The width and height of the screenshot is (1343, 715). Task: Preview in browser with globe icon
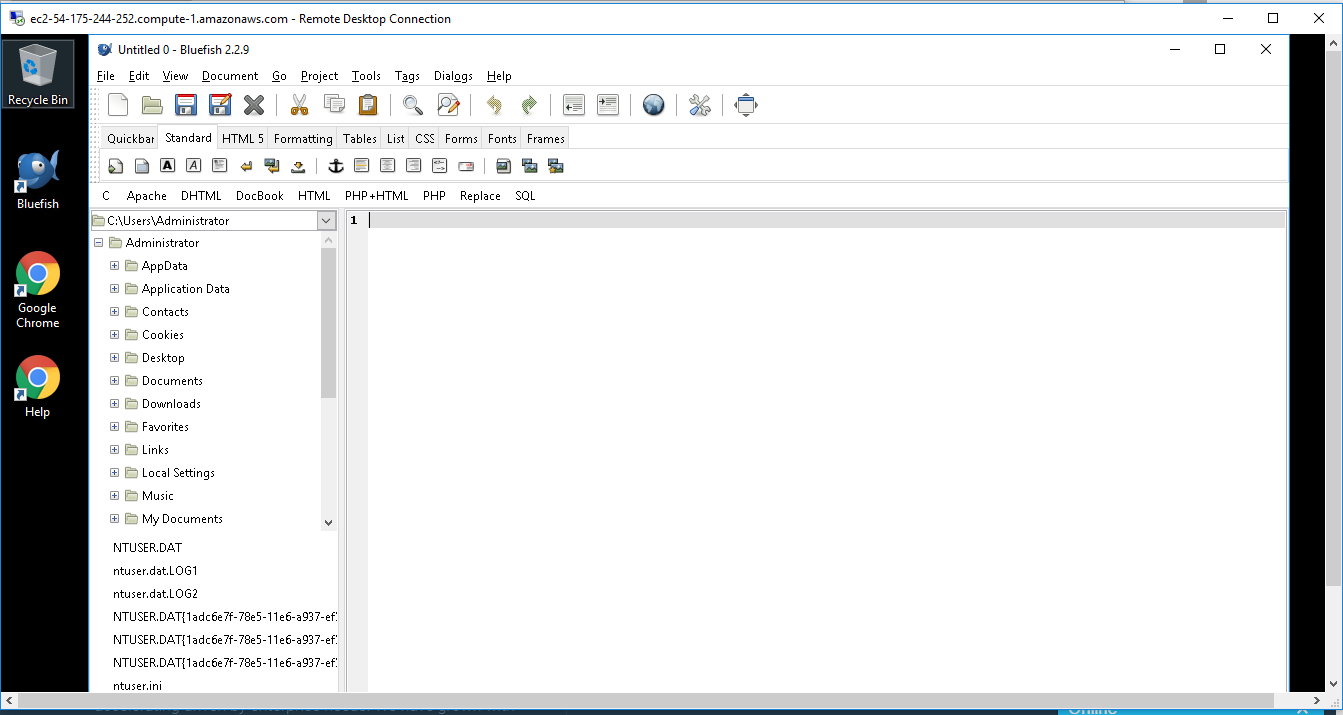tap(653, 105)
